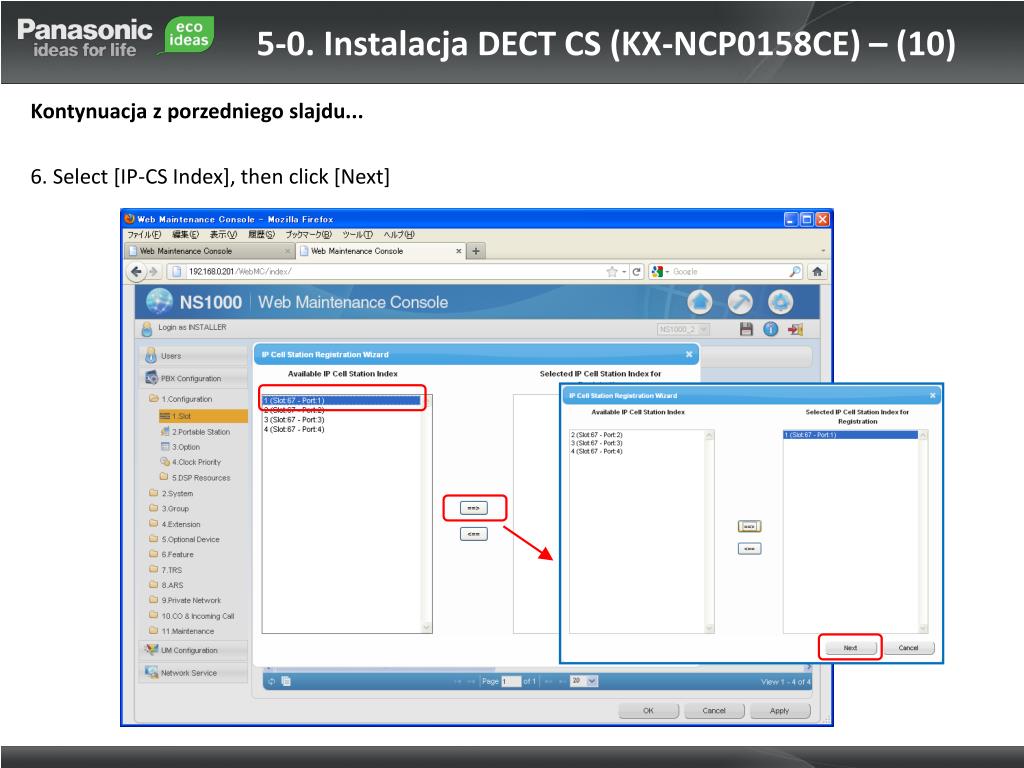Click the ==> move button in left wizard

pos(473,508)
